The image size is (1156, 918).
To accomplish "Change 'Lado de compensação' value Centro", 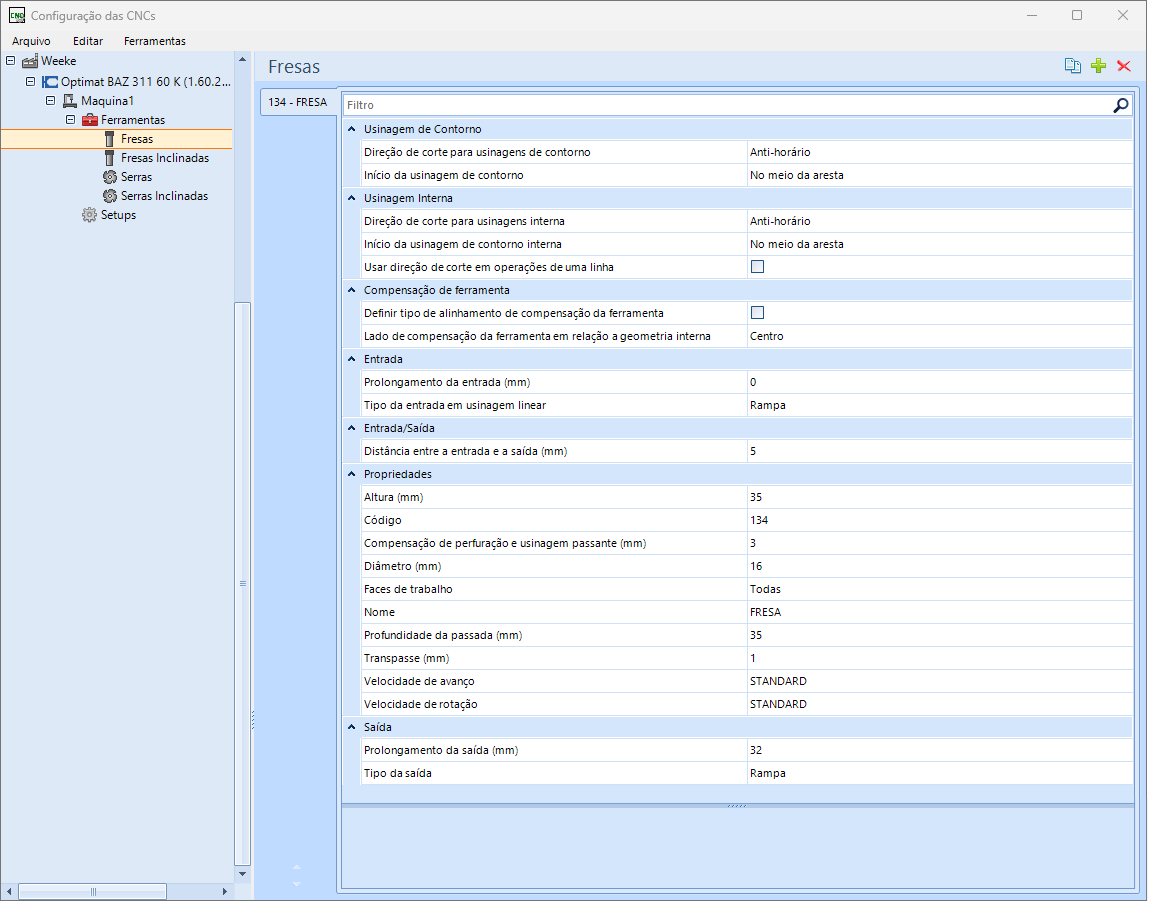I will point(940,336).
